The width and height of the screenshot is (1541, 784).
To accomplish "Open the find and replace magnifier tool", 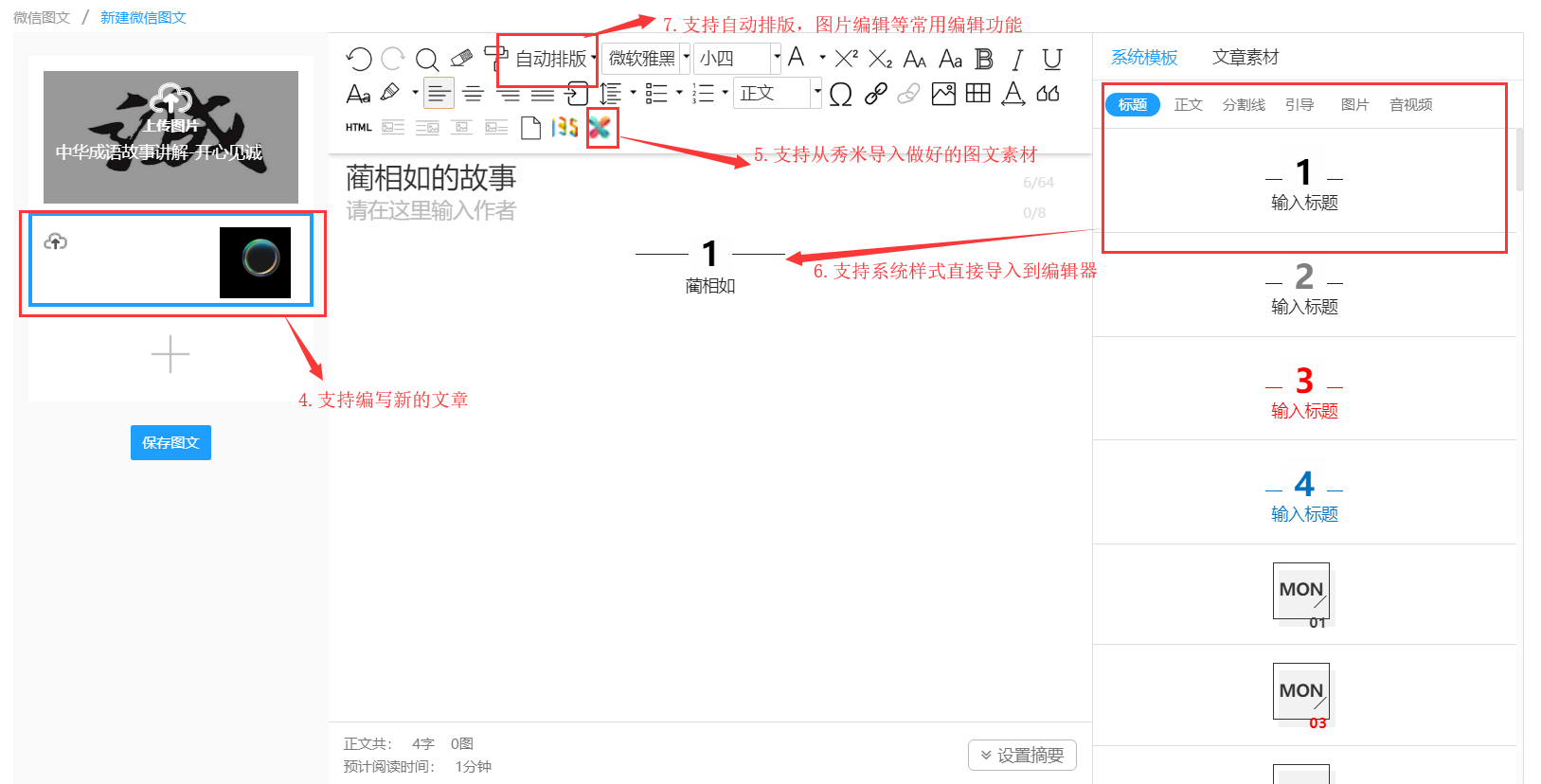I will click(x=427, y=59).
